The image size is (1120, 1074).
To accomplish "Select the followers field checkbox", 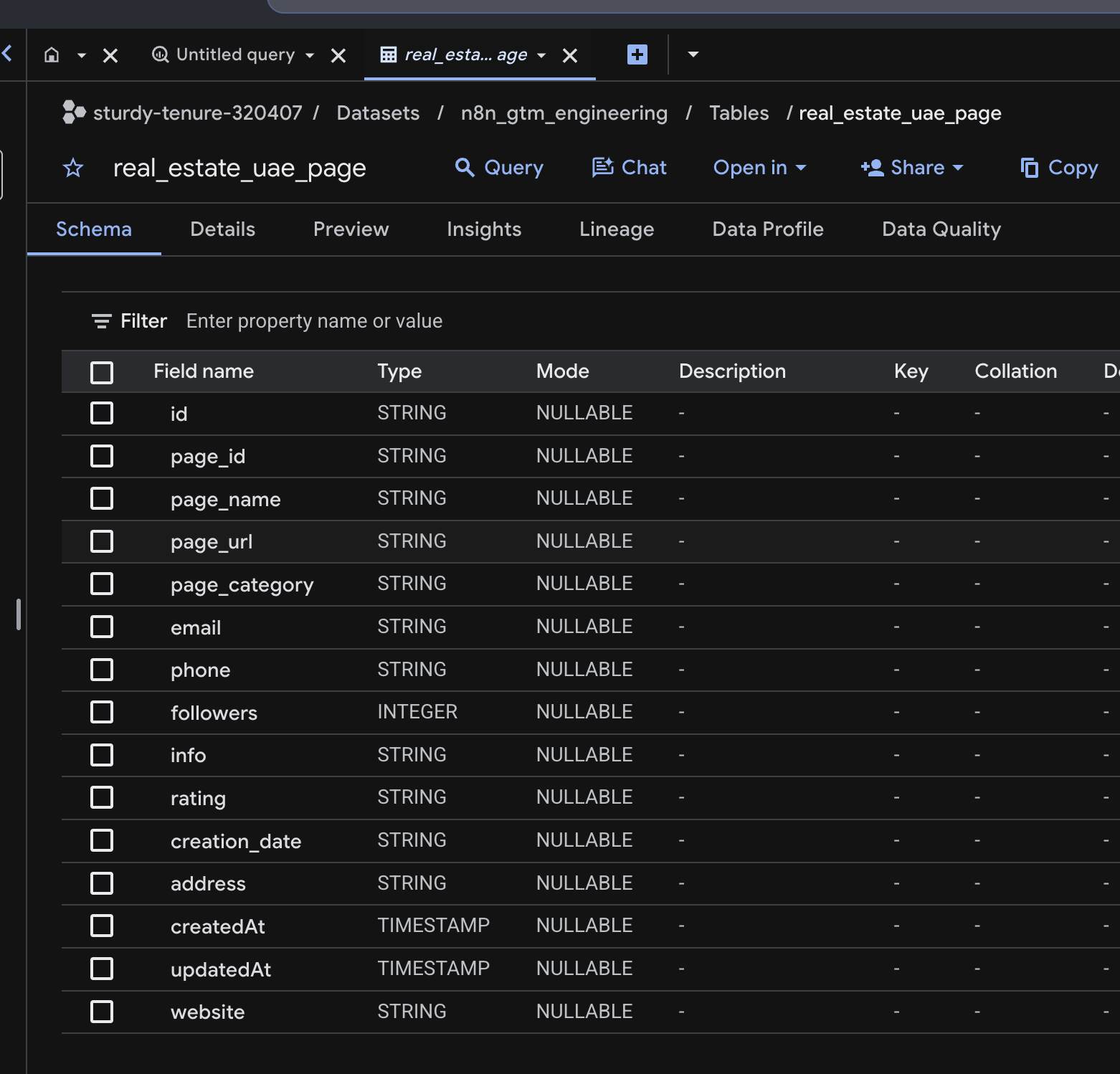I will 102,712.
